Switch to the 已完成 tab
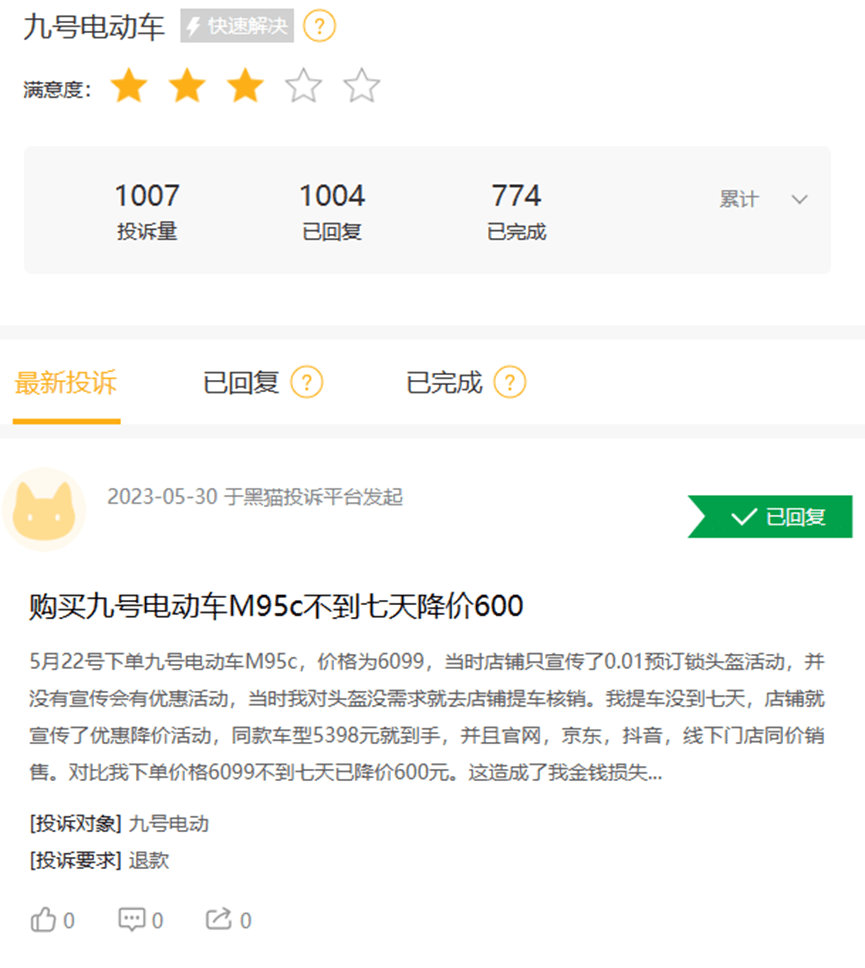 [x=444, y=382]
